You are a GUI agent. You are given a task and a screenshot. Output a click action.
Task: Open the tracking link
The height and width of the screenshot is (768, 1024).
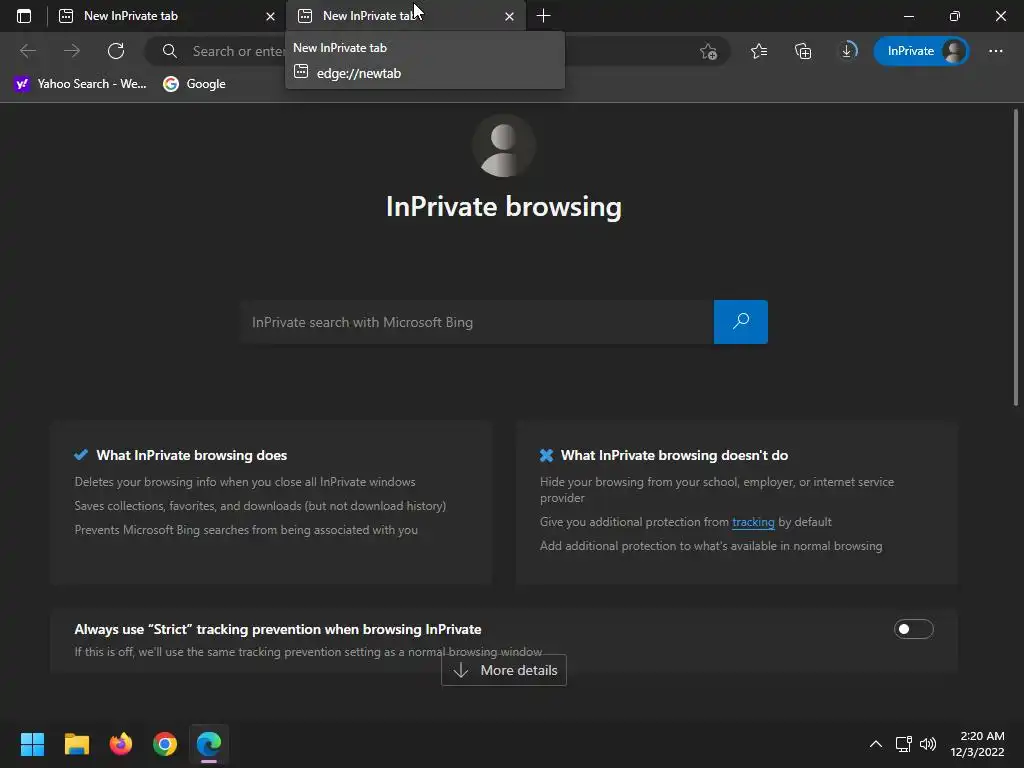tap(753, 522)
